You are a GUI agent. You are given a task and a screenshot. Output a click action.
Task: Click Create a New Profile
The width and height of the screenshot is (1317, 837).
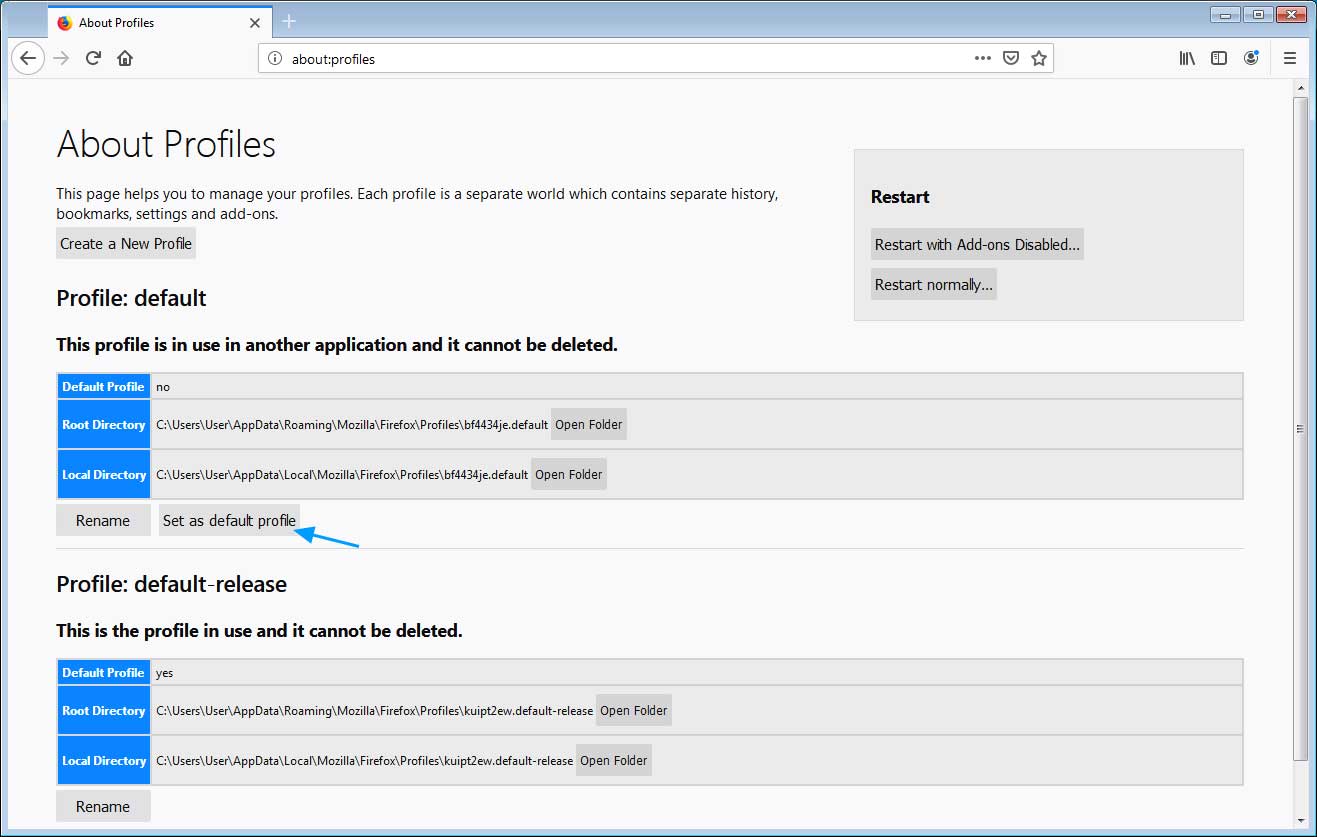126,244
